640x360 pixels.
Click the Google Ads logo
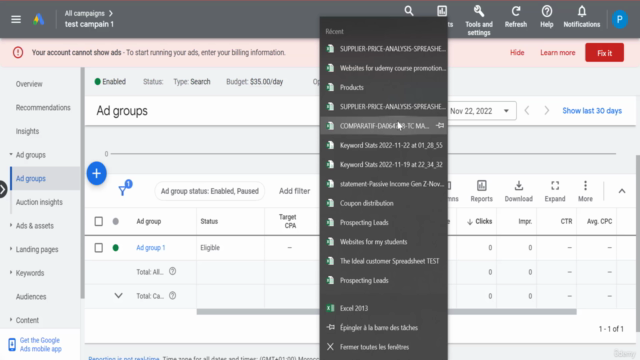(39, 19)
